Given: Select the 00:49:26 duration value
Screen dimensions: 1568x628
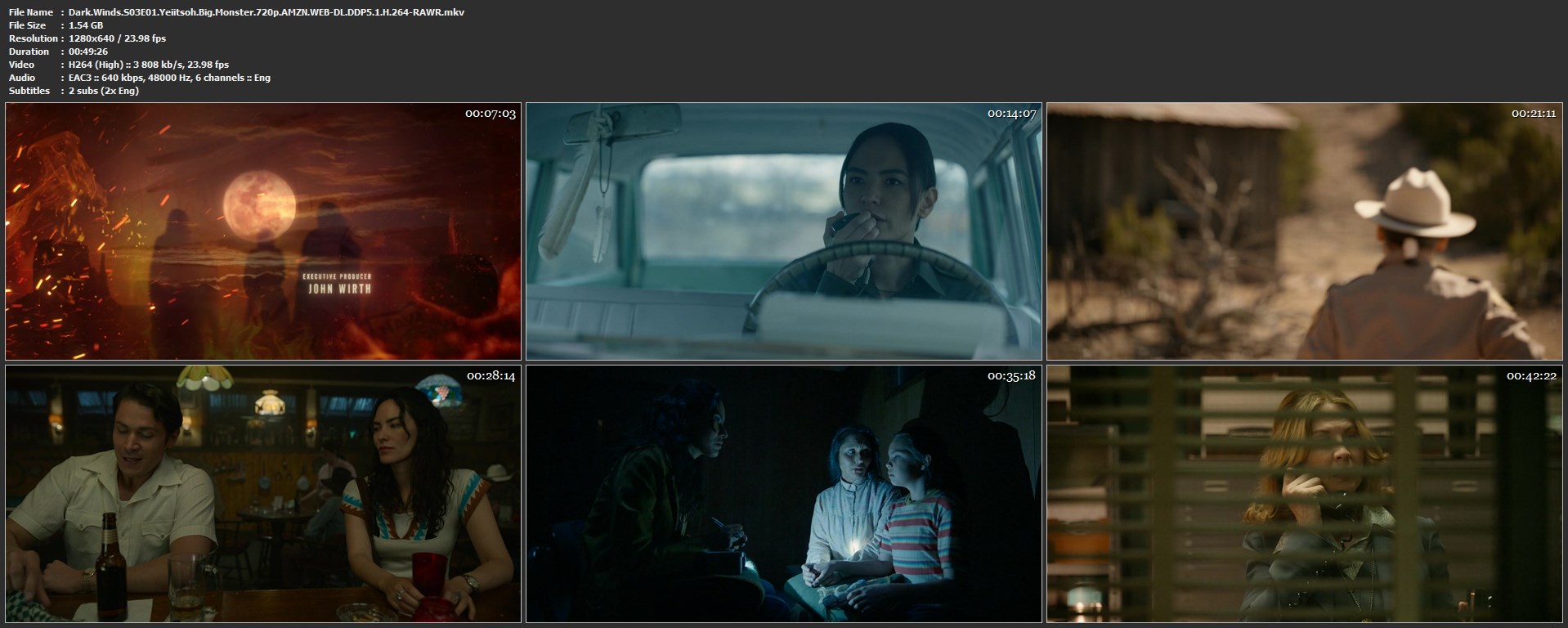Looking at the screenshot, I should (88, 52).
